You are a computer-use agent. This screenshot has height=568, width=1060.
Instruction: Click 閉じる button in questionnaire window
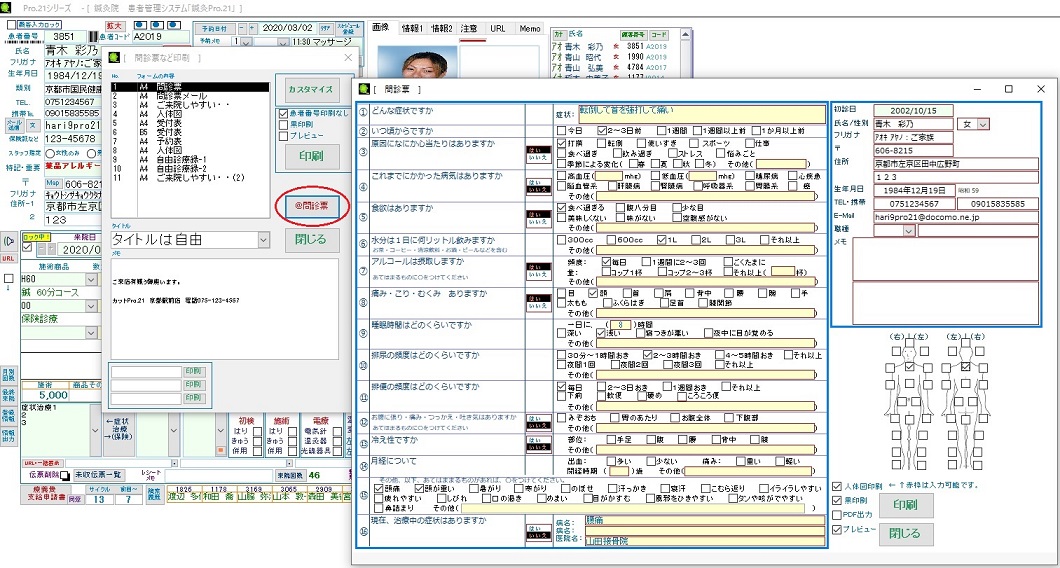(x=907, y=534)
